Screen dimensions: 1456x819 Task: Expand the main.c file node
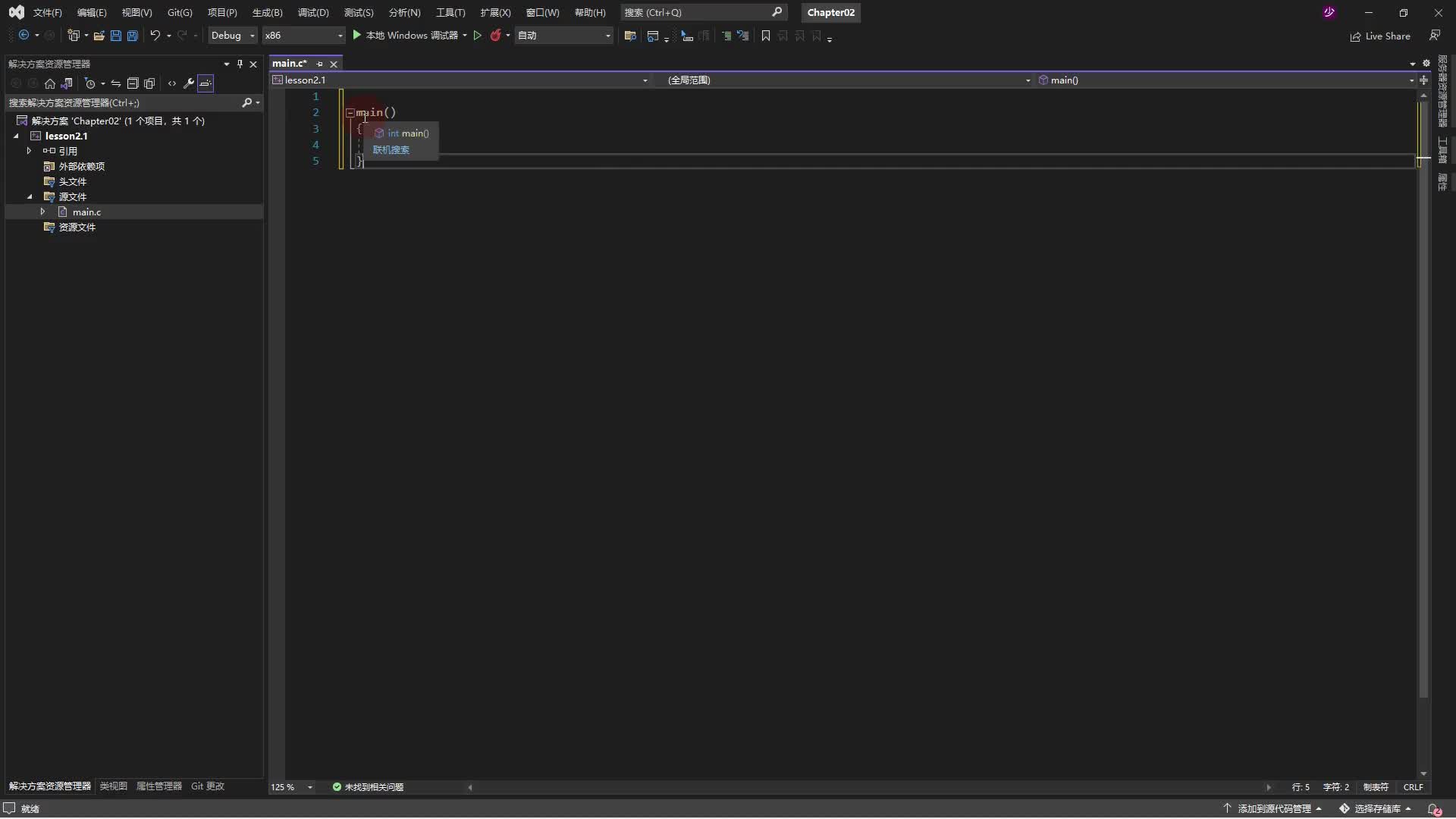tap(43, 212)
